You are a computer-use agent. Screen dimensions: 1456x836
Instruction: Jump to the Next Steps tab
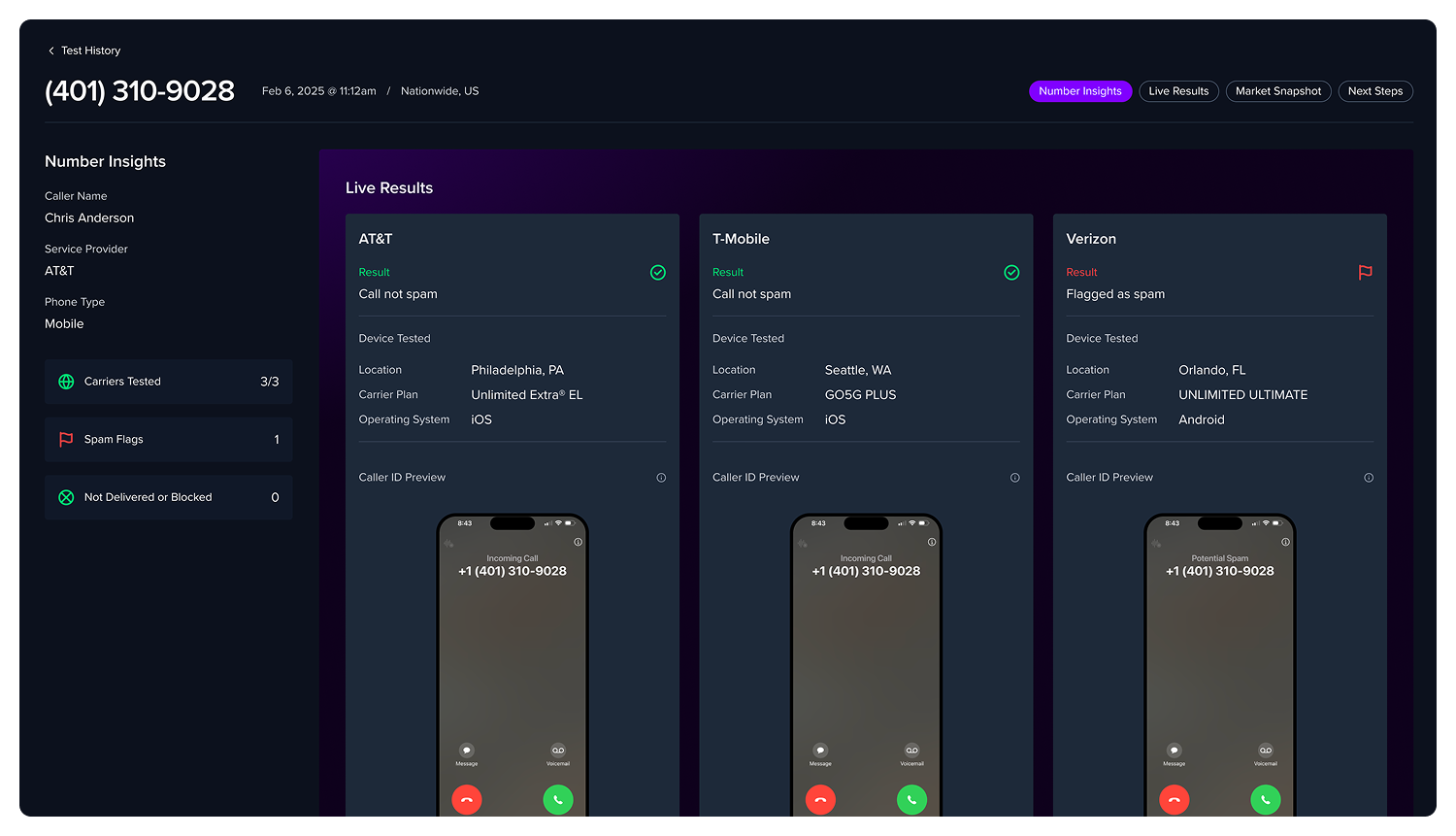pos(1375,91)
